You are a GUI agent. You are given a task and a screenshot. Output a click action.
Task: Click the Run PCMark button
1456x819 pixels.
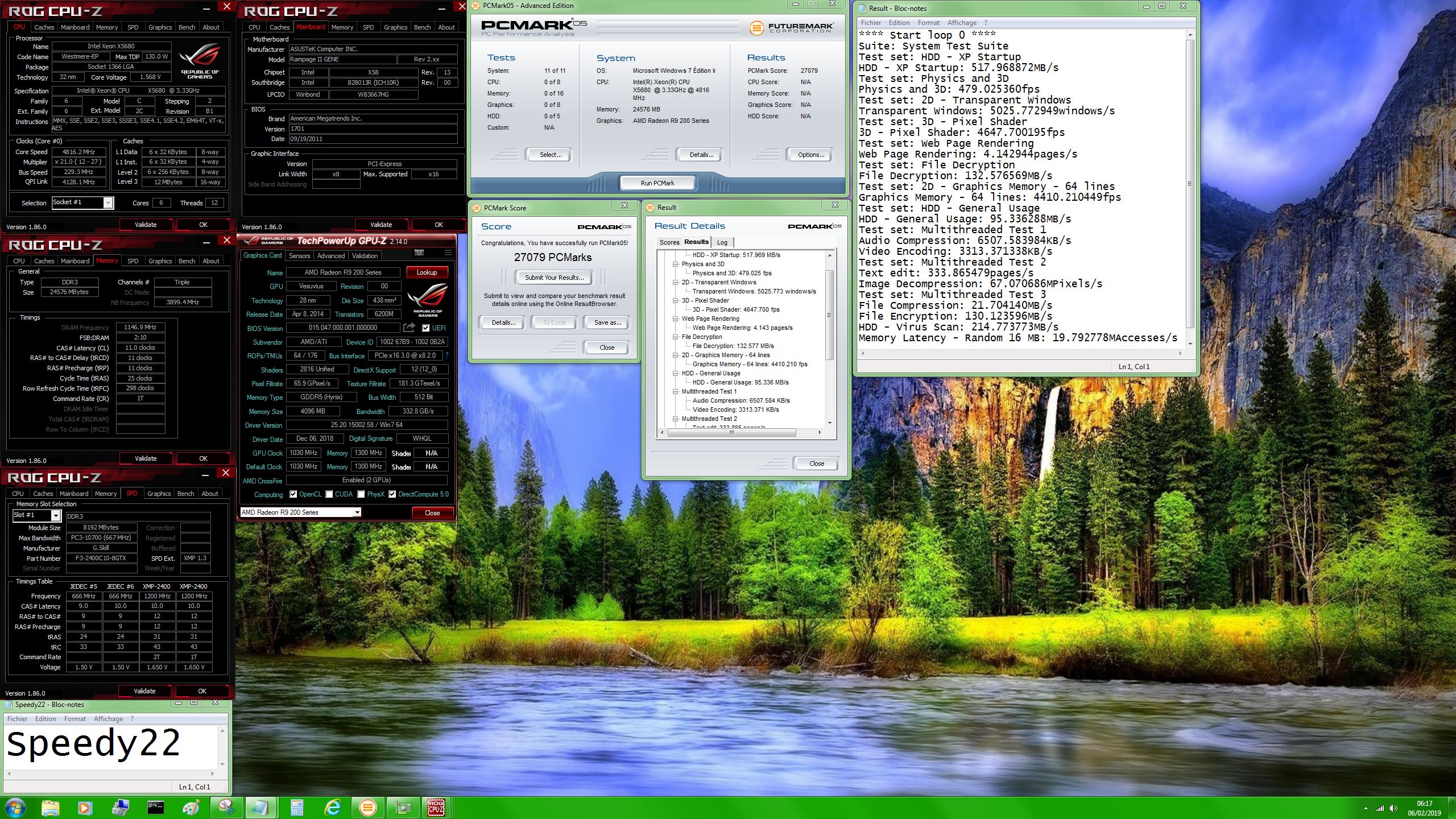pos(657,183)
